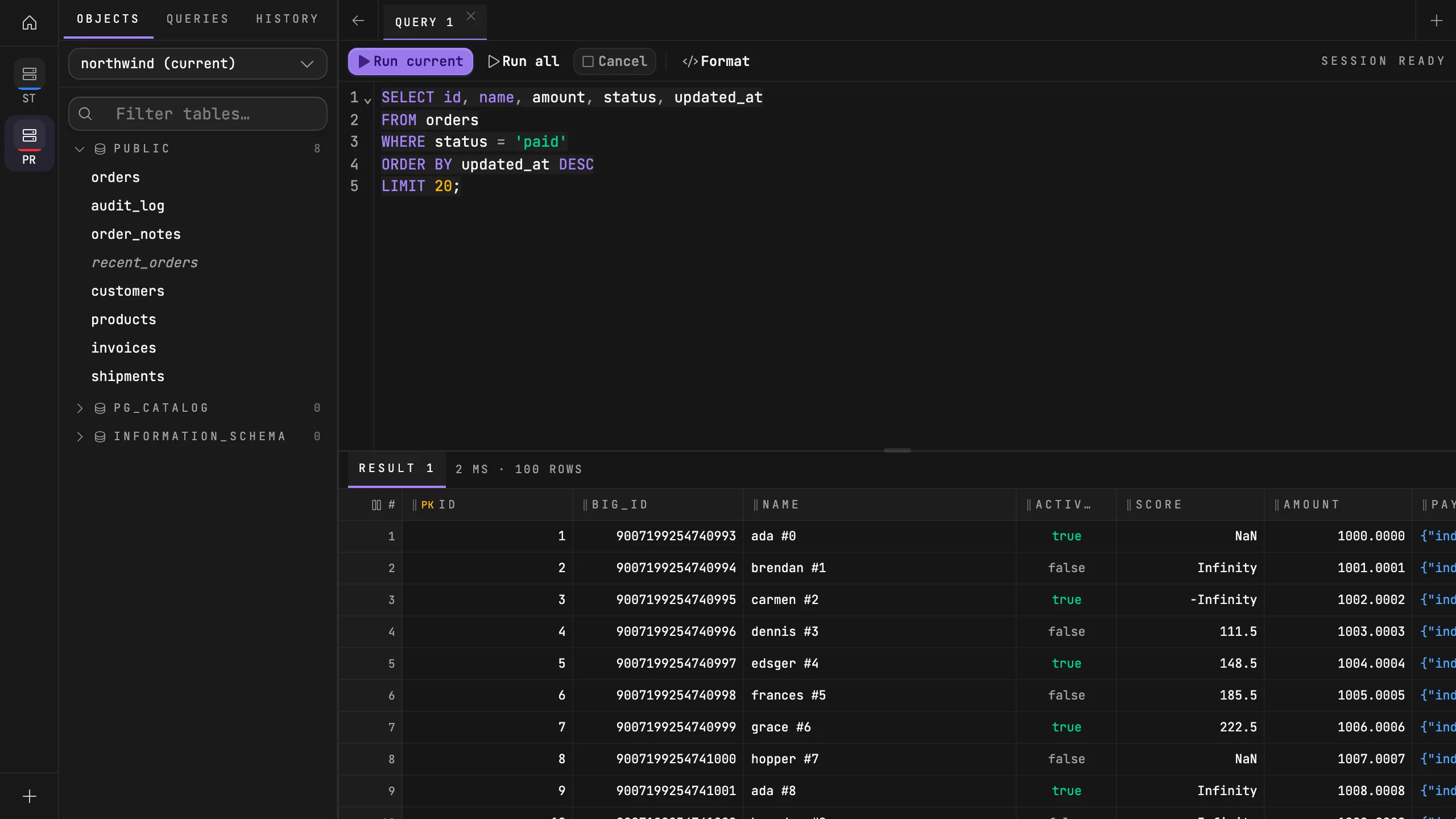The image size is (1456, 819).
Task: Format the SQL query
Action: pyautogui.click(x=716, y=61)
